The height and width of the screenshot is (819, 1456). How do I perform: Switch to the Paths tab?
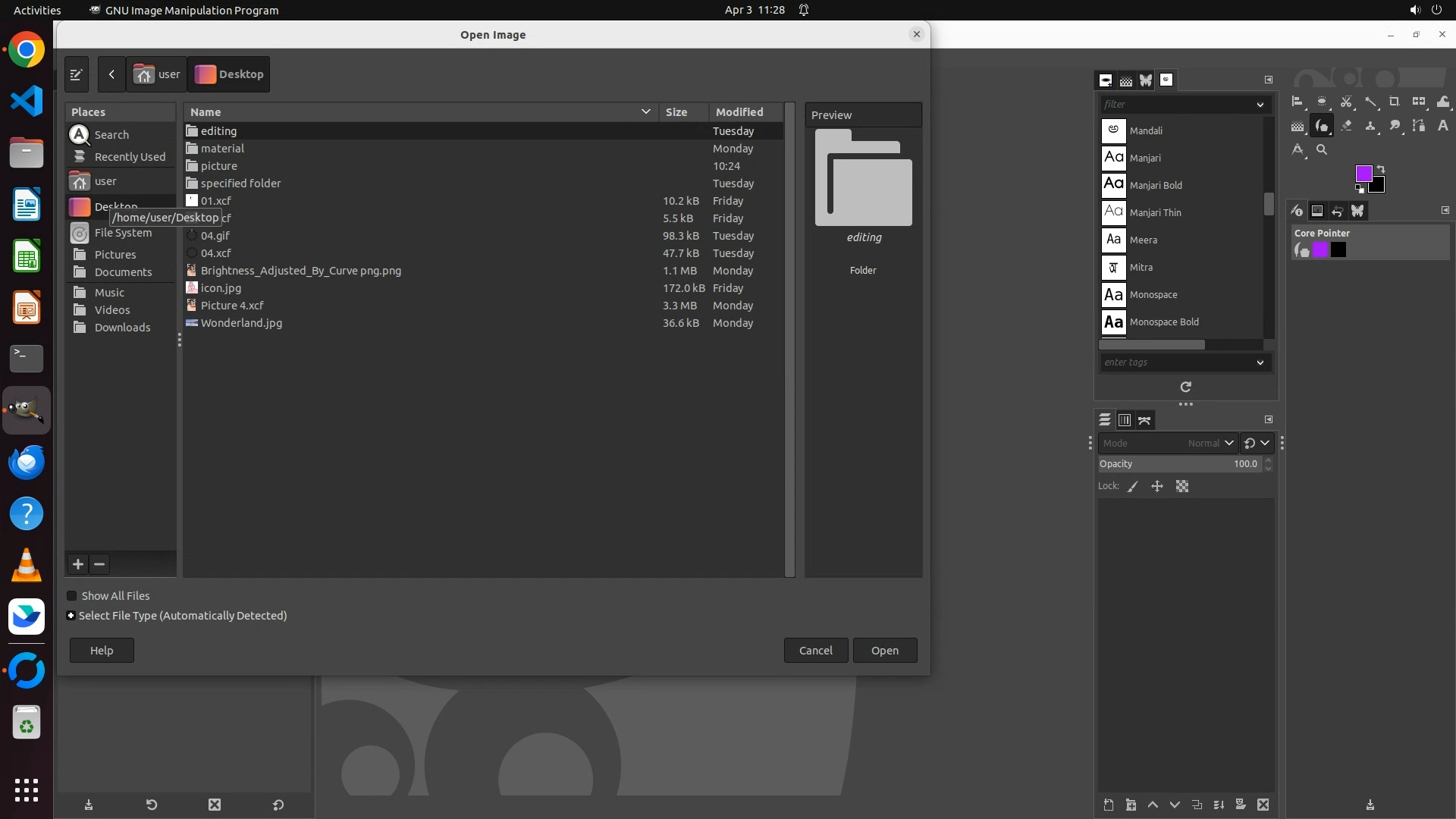(x=1144, y=420)
